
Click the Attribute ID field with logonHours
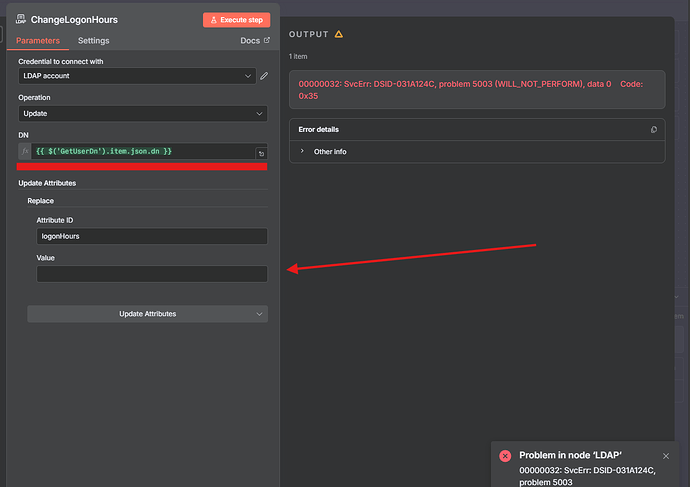tap(152, 236)
